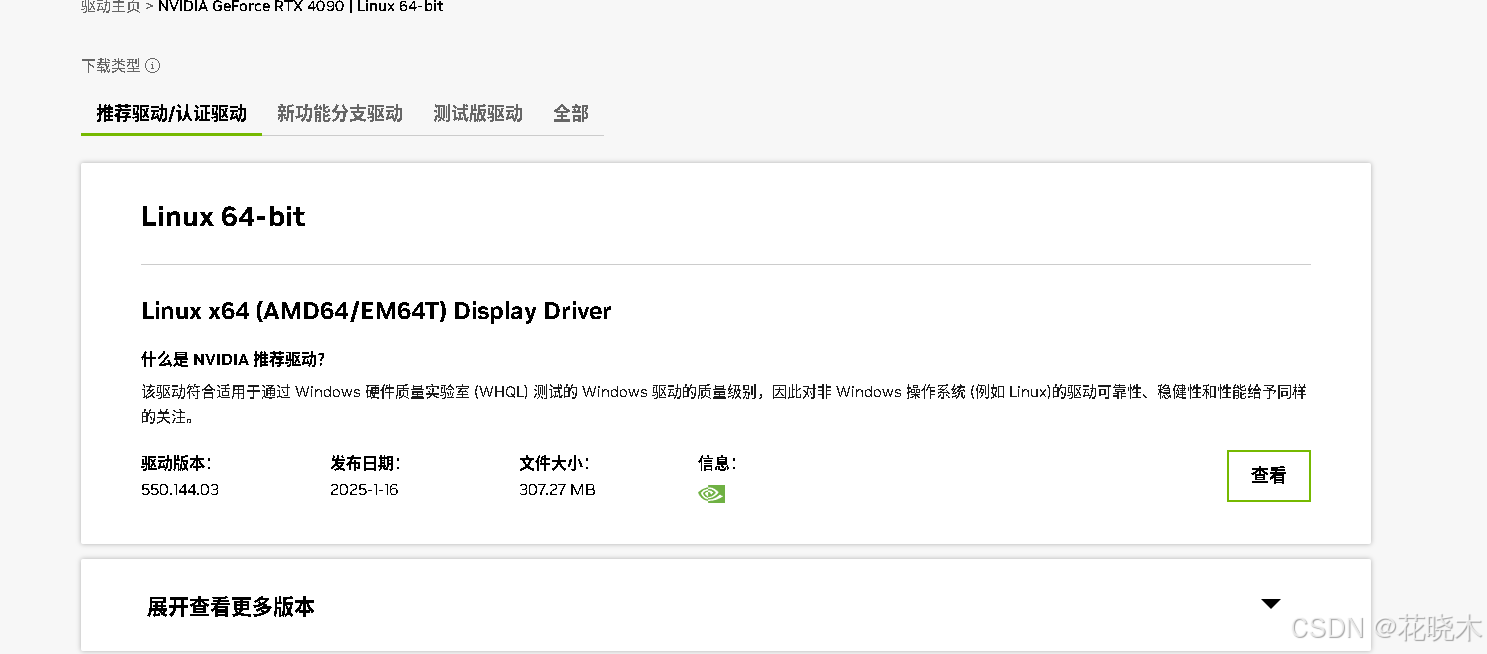
Task: Click the NVIDIA GeForce RTX 4090 breadcrumb text
Action: [x=251, y=7]
